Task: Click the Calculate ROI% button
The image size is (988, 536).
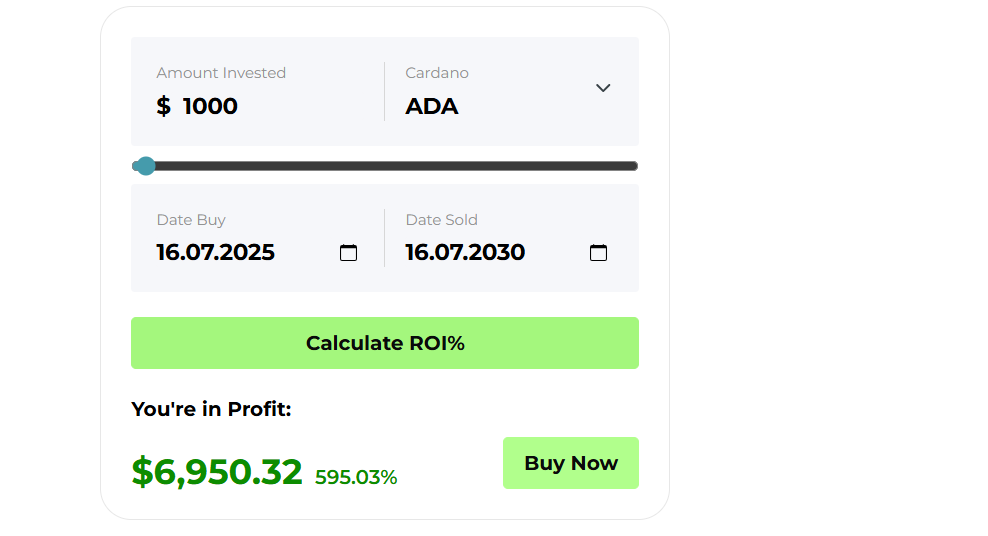Action: [x=385, y=343]
